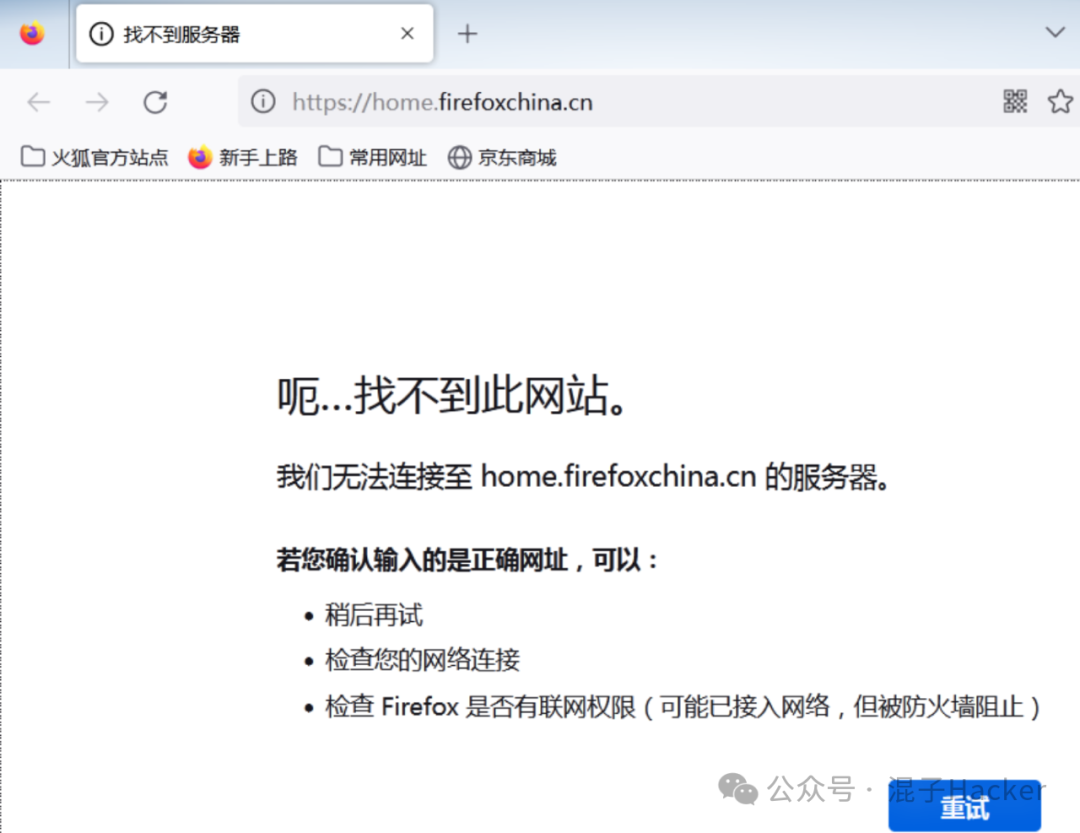Go forward with the right arrow button
Screen dimensions: 1080x833
97,102
